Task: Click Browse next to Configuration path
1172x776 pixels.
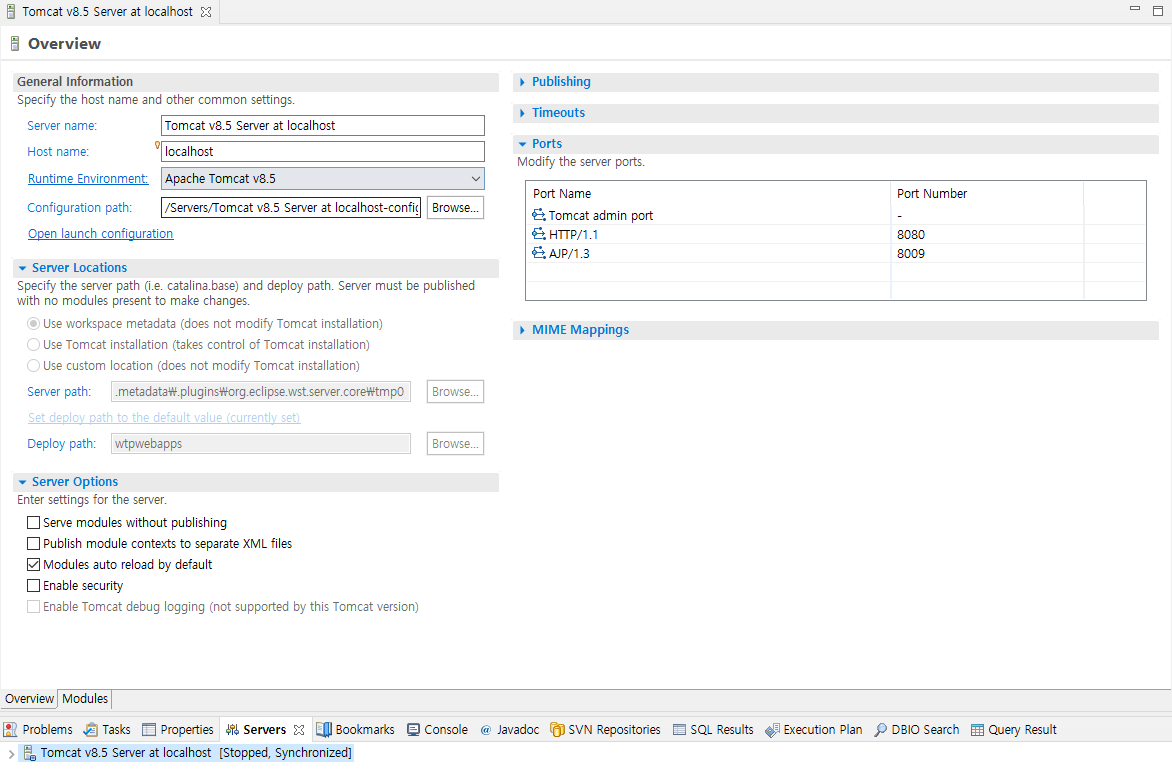Action: click(x=455, y=208)
